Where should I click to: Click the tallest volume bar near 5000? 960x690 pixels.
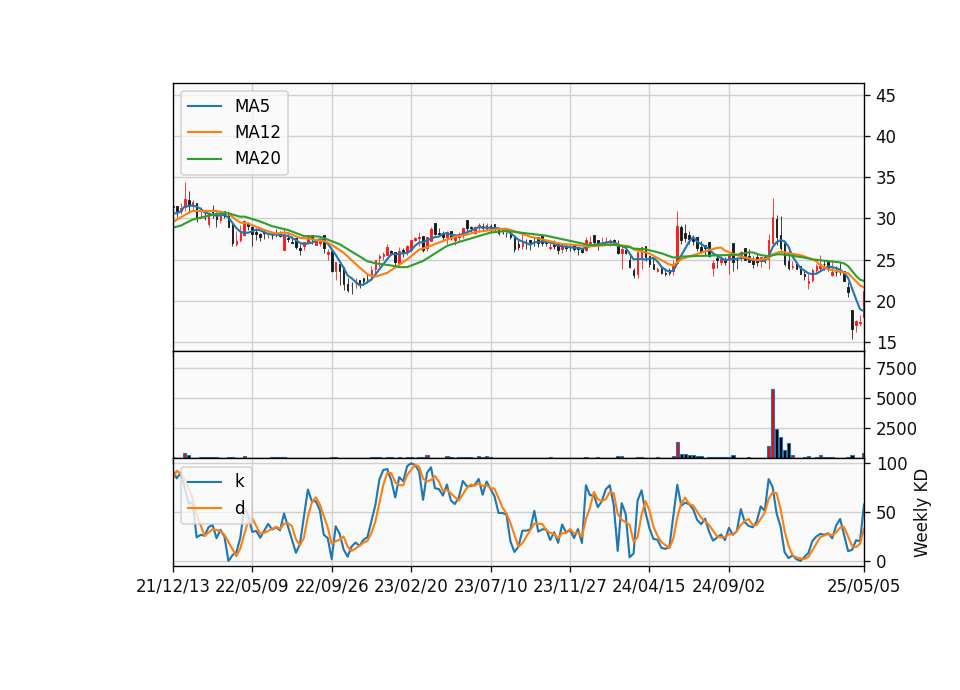point(773,424)
